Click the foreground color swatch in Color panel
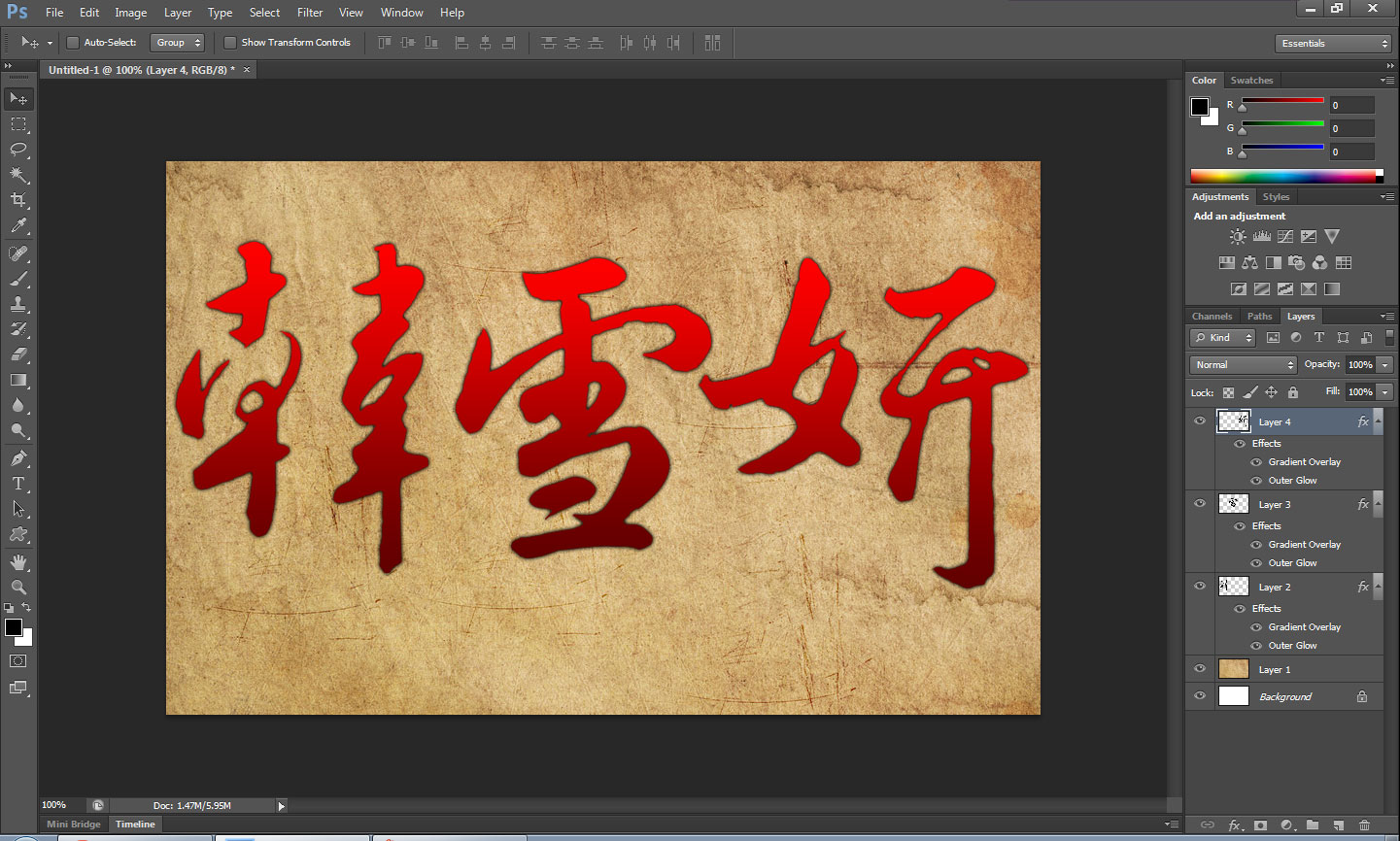Screen dimensions: 1400x841 pos(1200,107)
